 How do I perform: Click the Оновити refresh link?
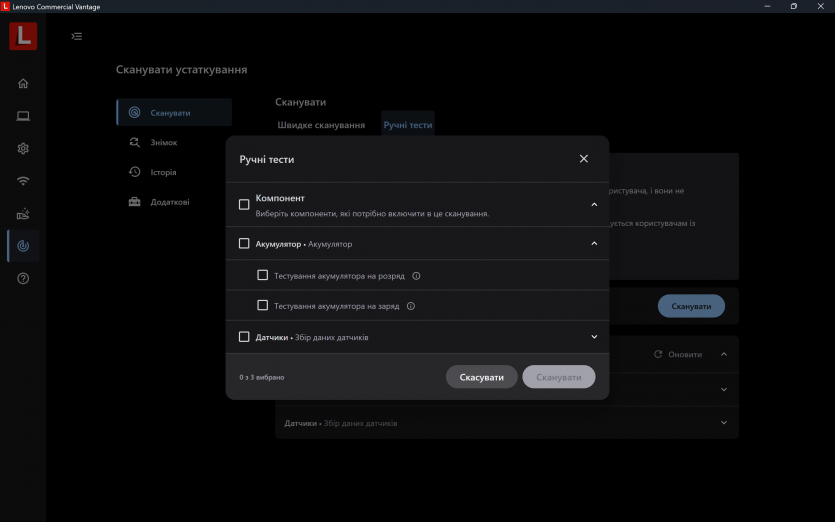coord(678,354)
